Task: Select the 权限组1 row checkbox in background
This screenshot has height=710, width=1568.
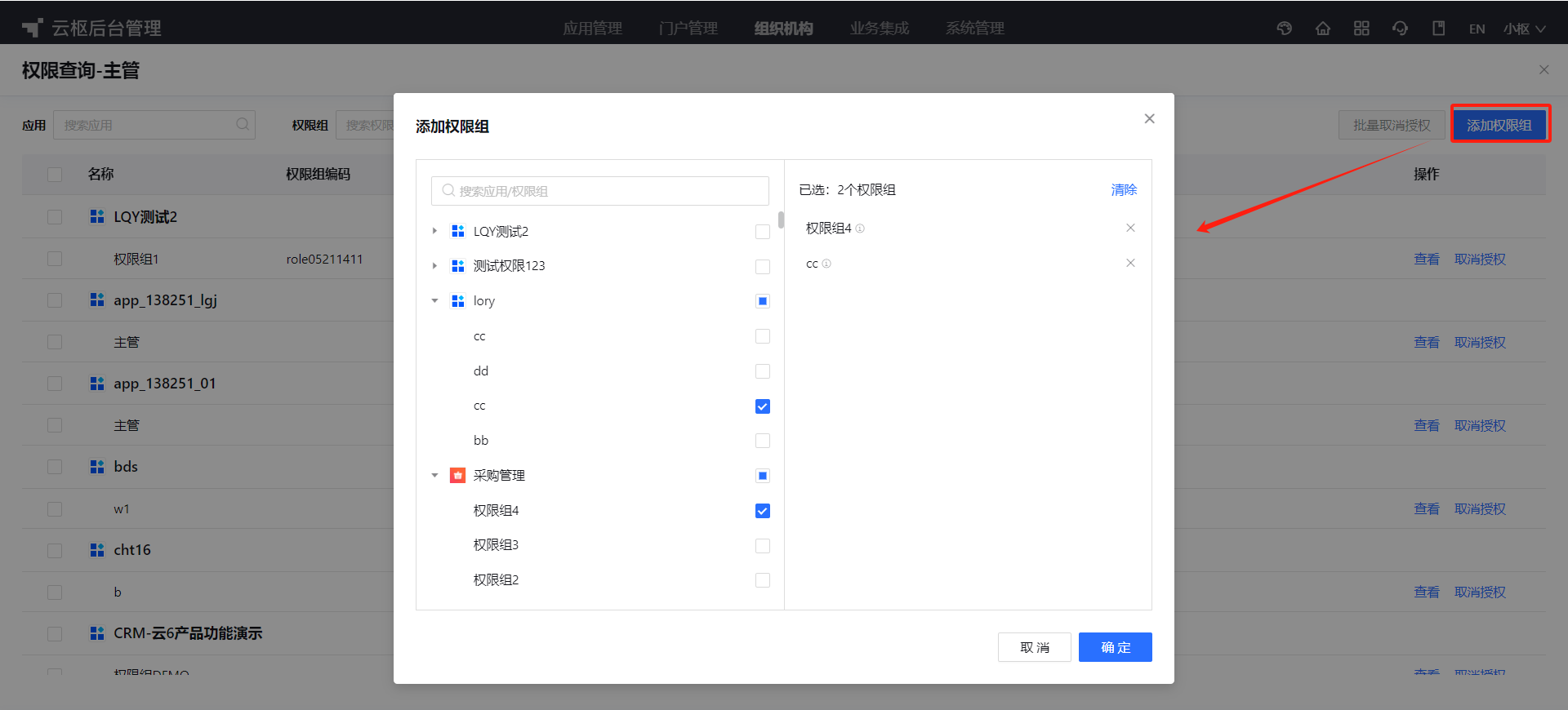Action: (55, 259)
